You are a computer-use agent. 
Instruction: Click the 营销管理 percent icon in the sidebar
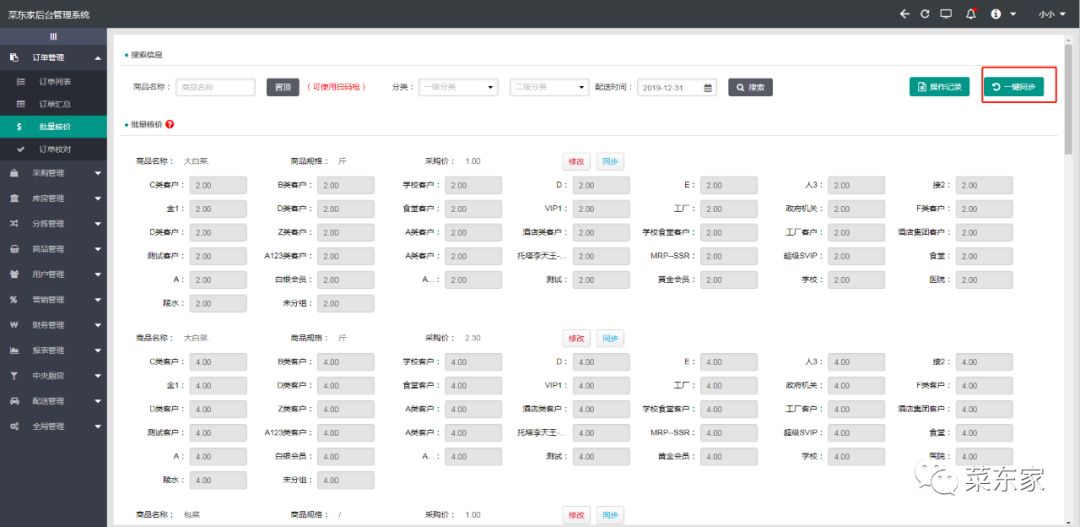(14, 300)
